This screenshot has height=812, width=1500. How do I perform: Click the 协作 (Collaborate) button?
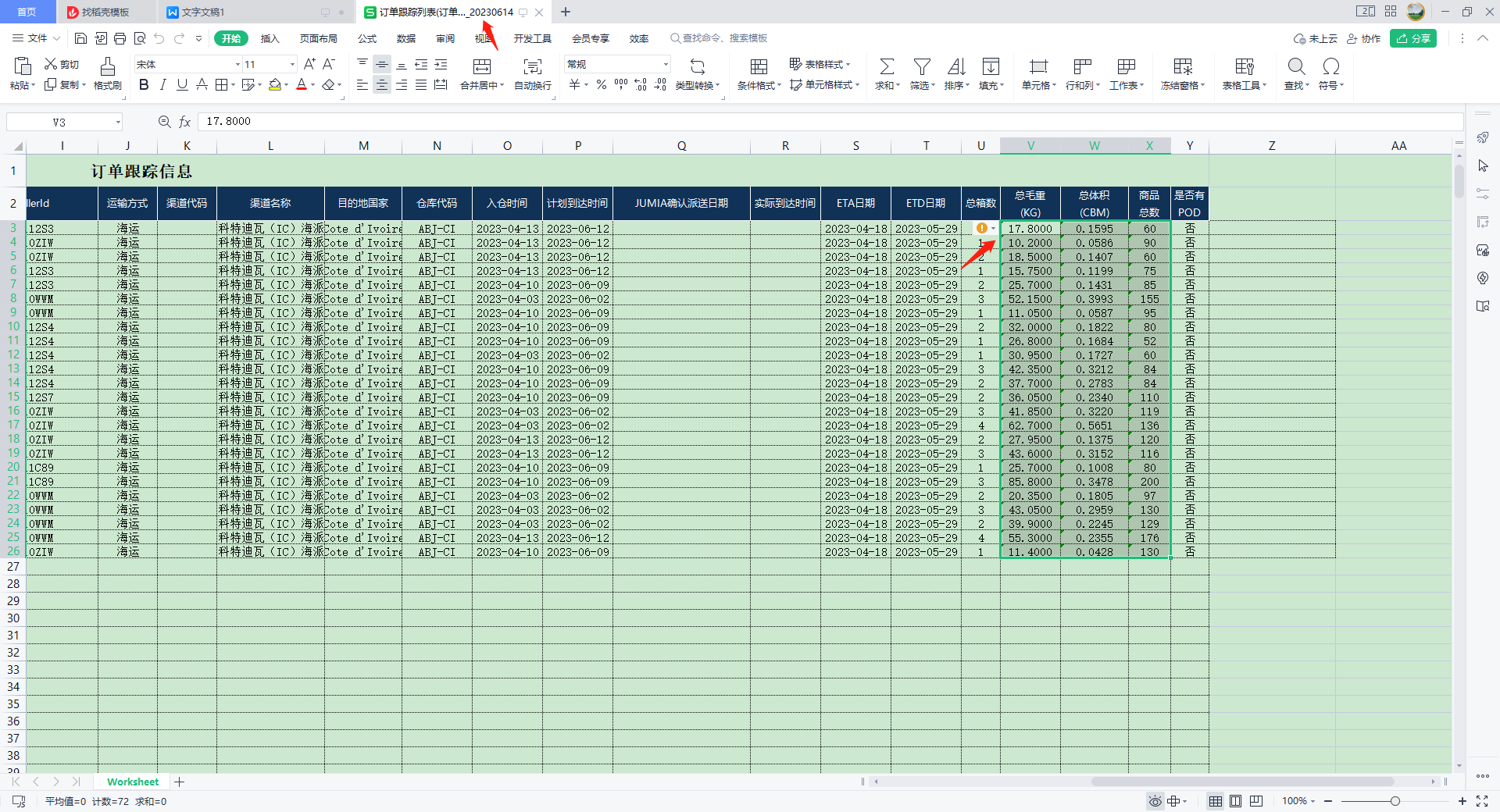coord(1363,38)
